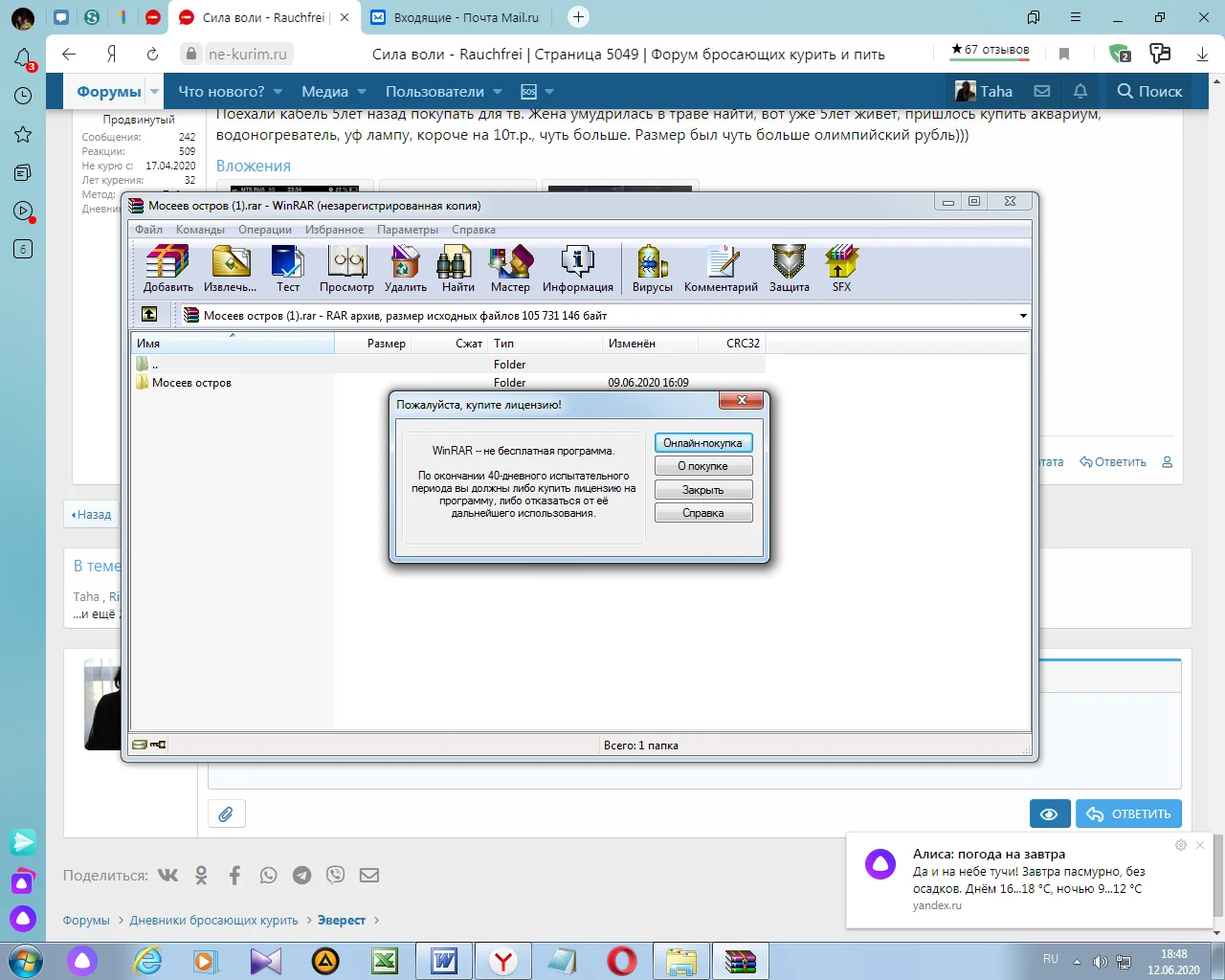
Task: Open Excel from the taskbar
Action: pyautogui.click(x=386, y=960)
